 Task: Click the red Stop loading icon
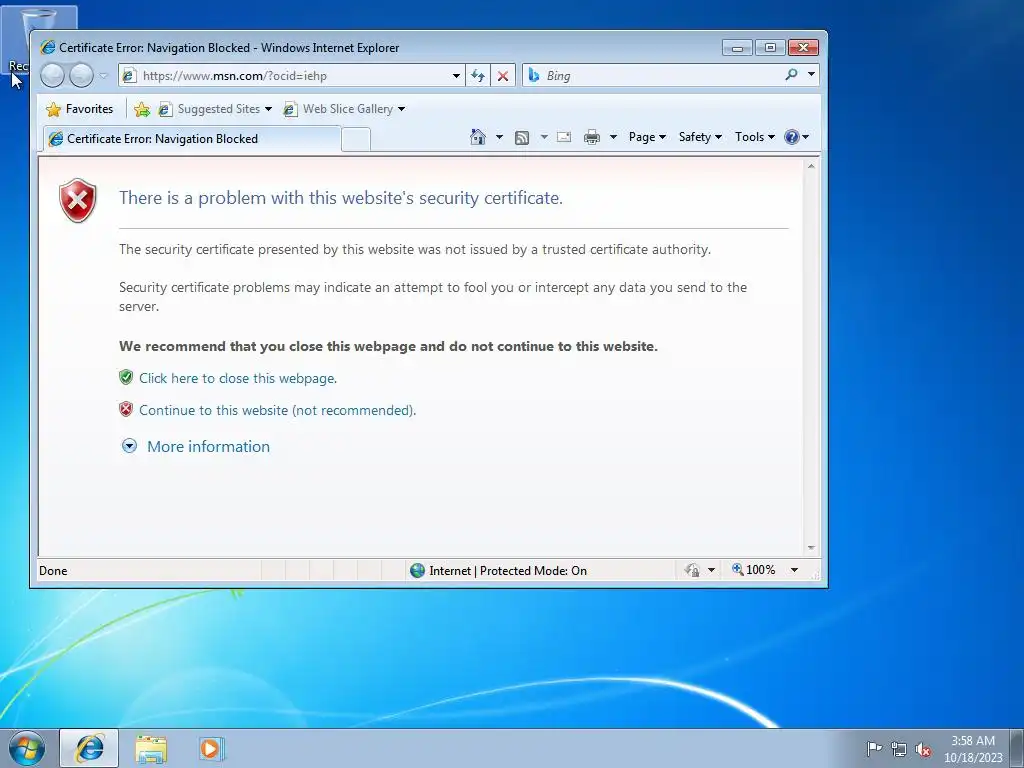click(503, 76)
